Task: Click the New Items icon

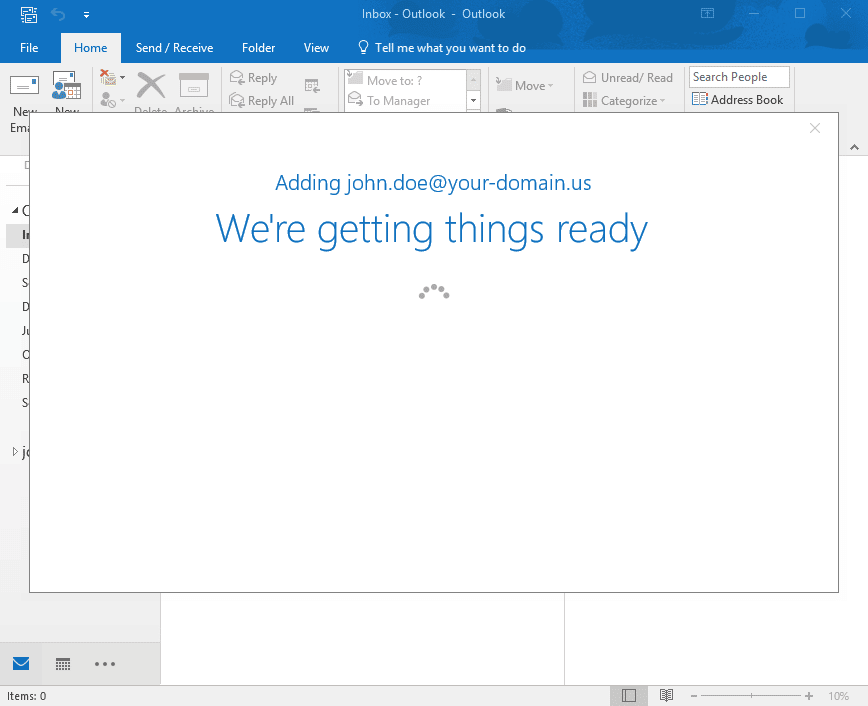Action: pyautogui.click(x=66, y=85)
